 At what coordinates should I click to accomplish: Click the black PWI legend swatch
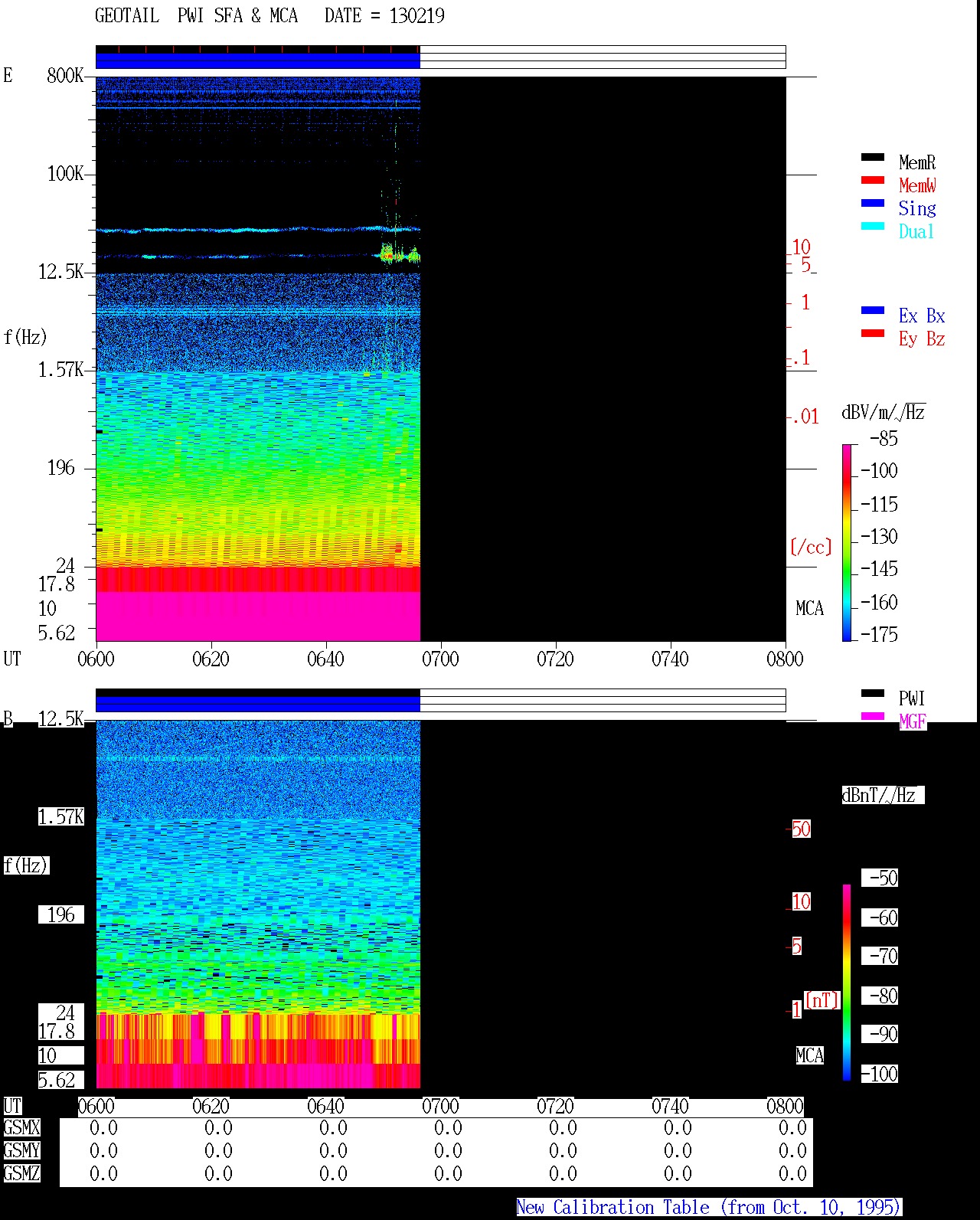[873, 694]
